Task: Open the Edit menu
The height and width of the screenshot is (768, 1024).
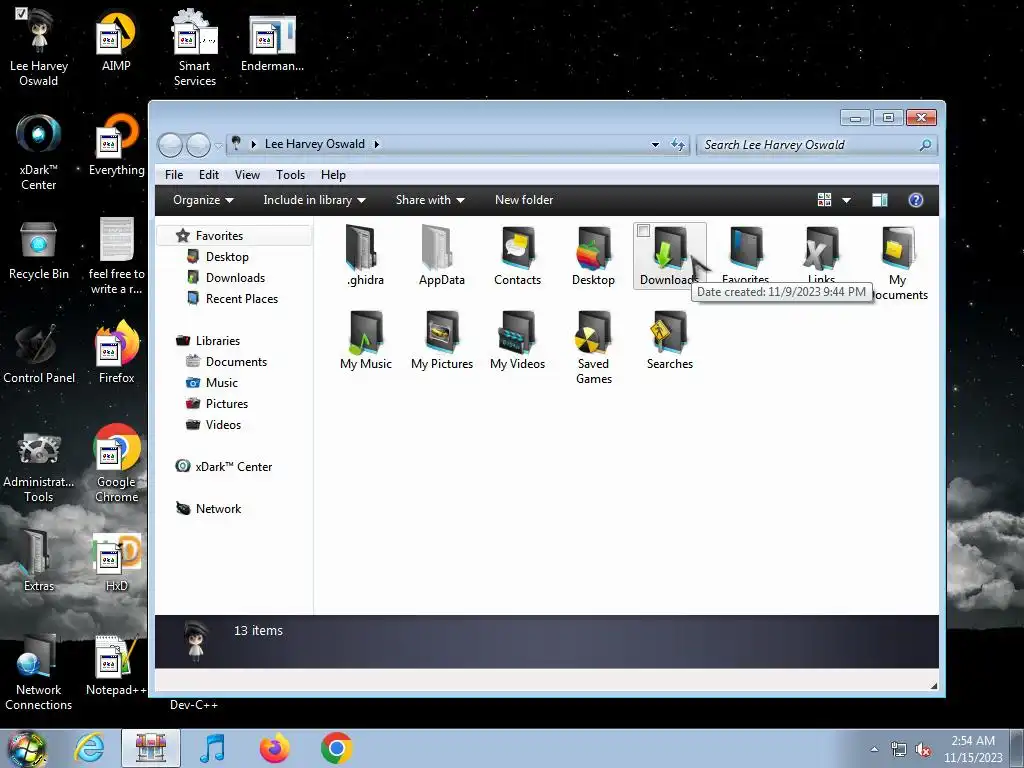Action: pyautogui.click(x=209, y=175)
